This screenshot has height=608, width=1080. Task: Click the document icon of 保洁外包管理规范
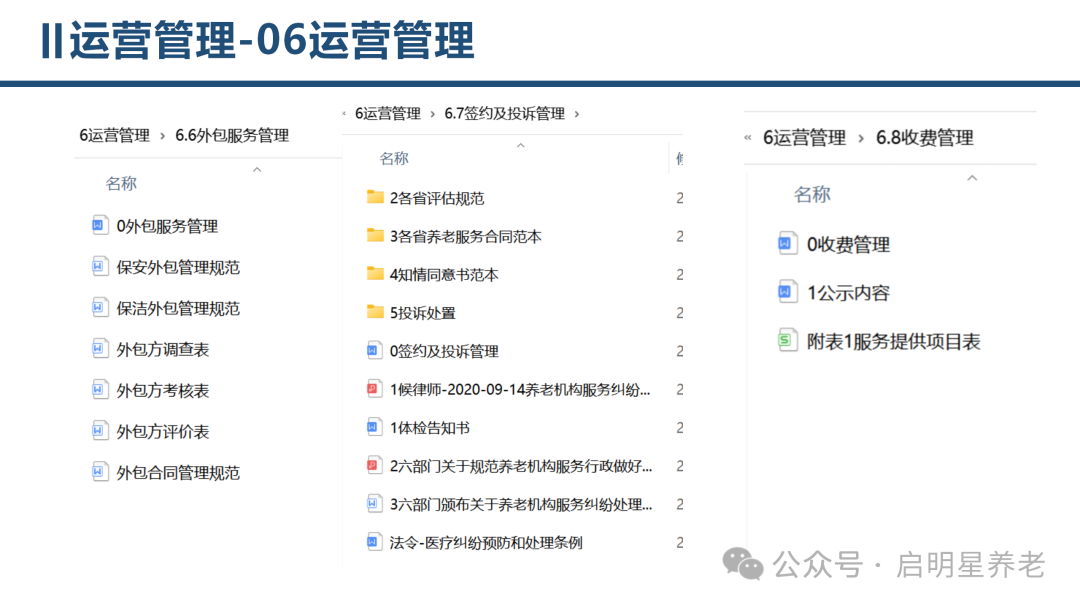click(99, 308)
